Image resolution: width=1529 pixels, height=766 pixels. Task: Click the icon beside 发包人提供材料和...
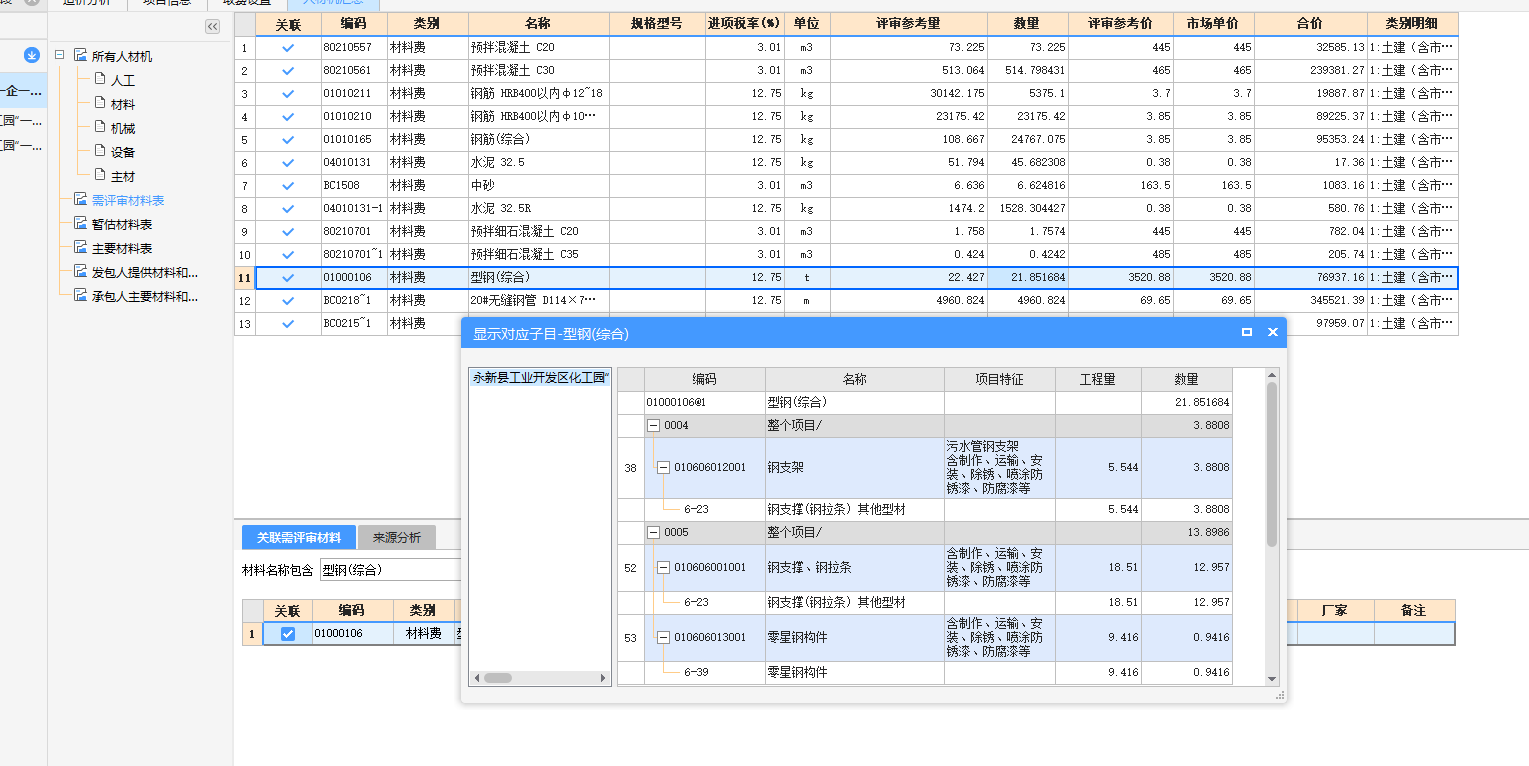pyautogui.click(x=80, y=272)
